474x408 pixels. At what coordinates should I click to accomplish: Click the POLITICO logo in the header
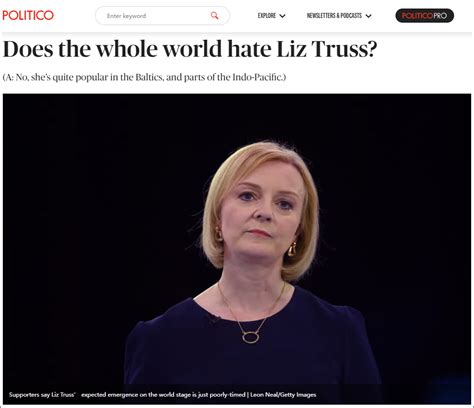tap(28, 15)
